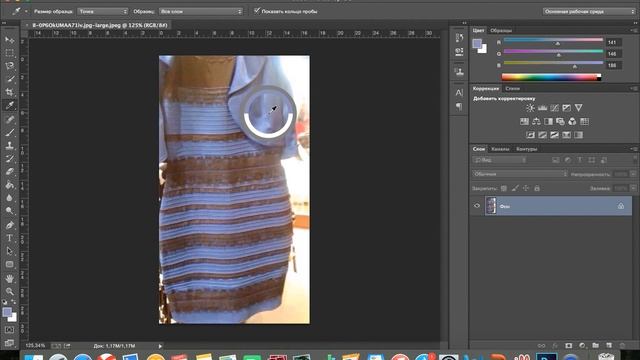This screenshot has width=640, height=360.
Task: Add a Levels adjustment
Action: (x=542, y=108)
